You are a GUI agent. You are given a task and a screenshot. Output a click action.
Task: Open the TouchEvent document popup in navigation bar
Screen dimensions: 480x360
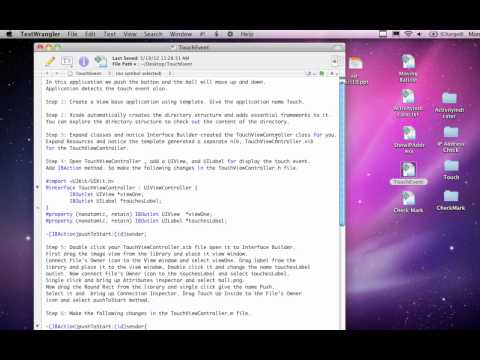point(89,73)
